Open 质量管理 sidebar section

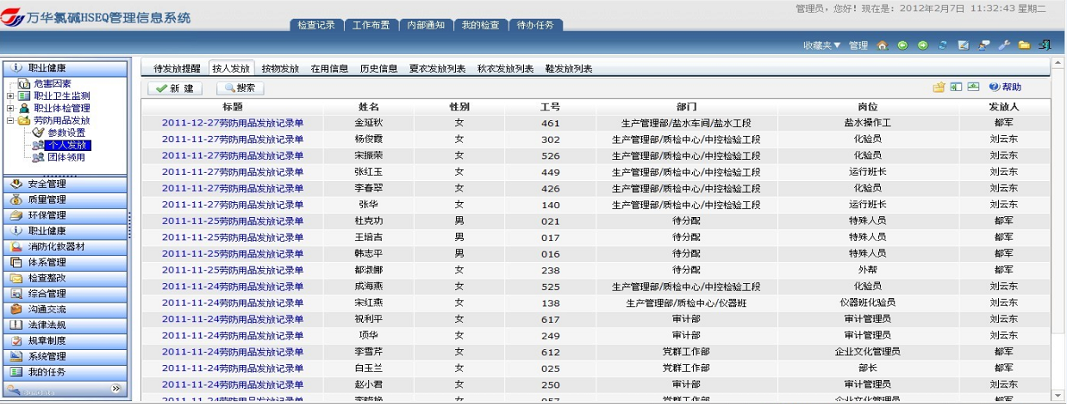tap(65, 200)
